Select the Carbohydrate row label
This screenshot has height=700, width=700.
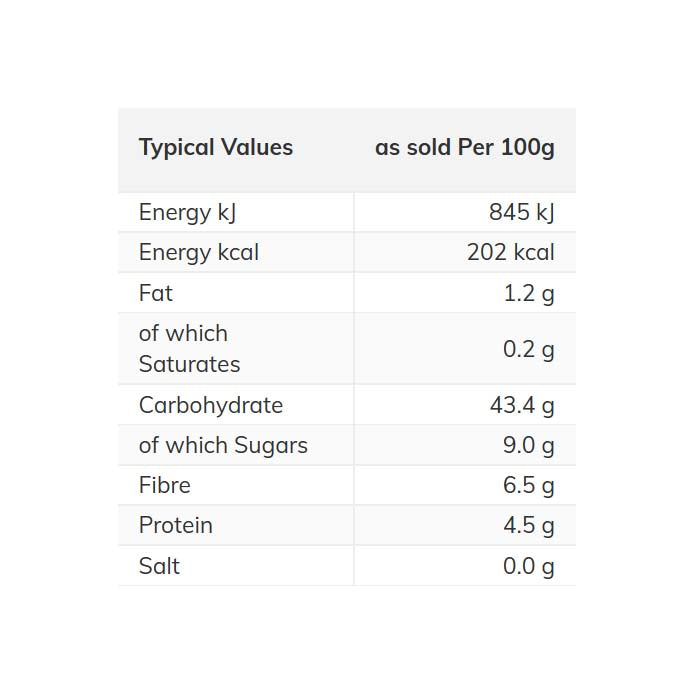coord(211,405)
